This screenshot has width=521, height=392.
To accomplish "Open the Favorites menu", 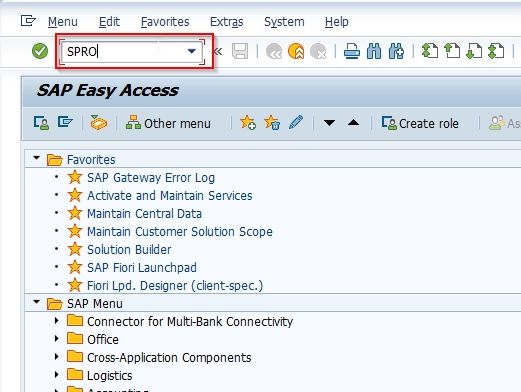I will click(165, 22).
